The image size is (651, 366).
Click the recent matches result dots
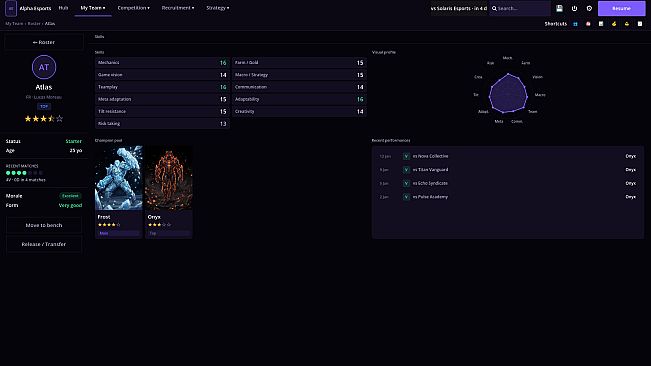pos(24,173)
